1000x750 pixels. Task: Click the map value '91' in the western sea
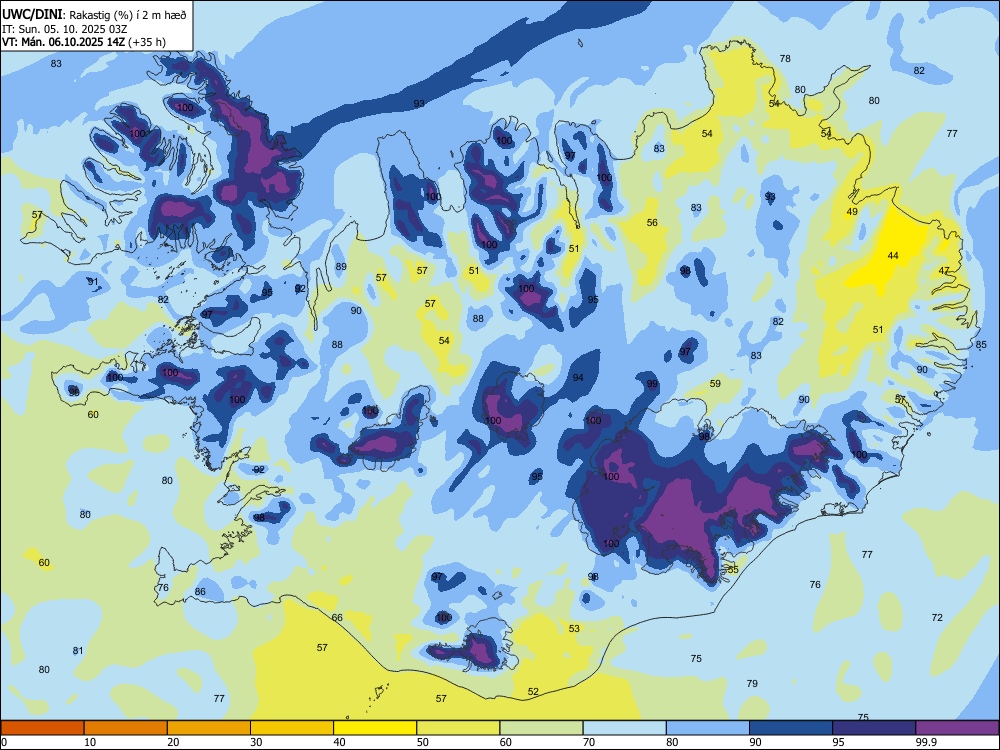(x=93, y=282)
